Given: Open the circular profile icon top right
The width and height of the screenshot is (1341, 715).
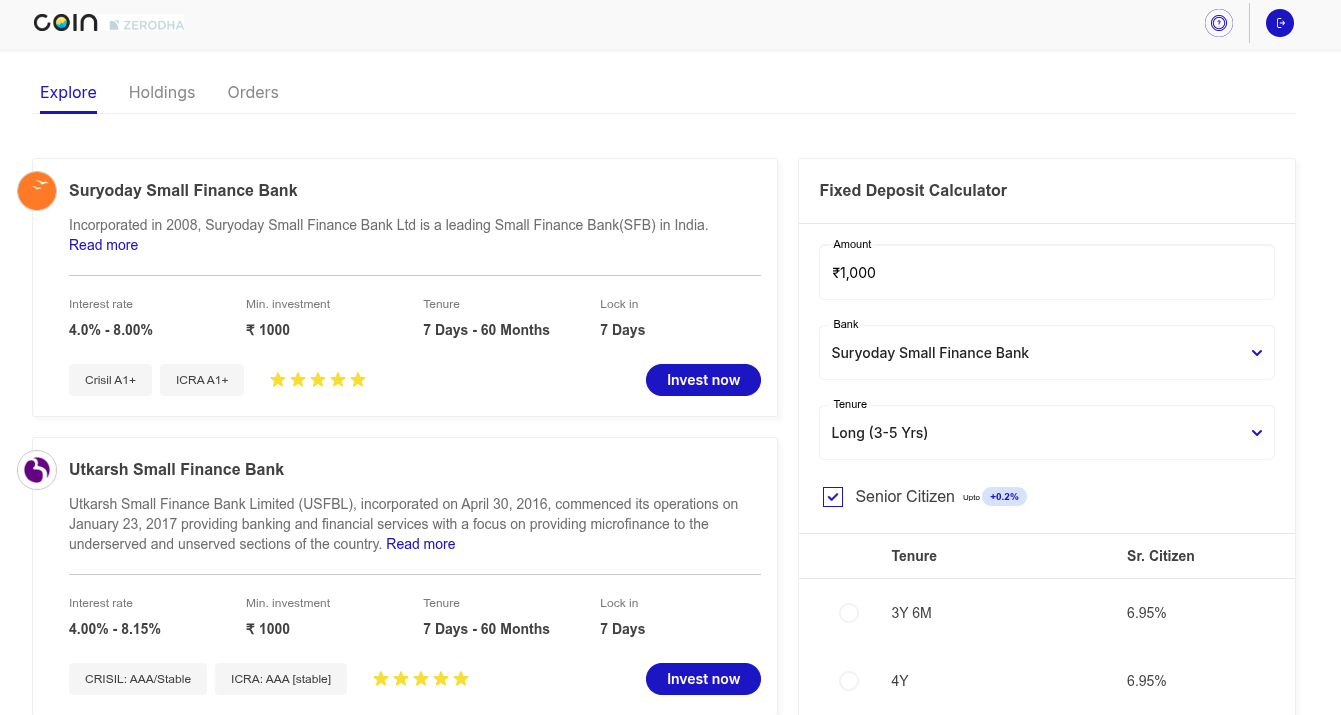Looking at the screenshot, I should [x=1218, y=23].
